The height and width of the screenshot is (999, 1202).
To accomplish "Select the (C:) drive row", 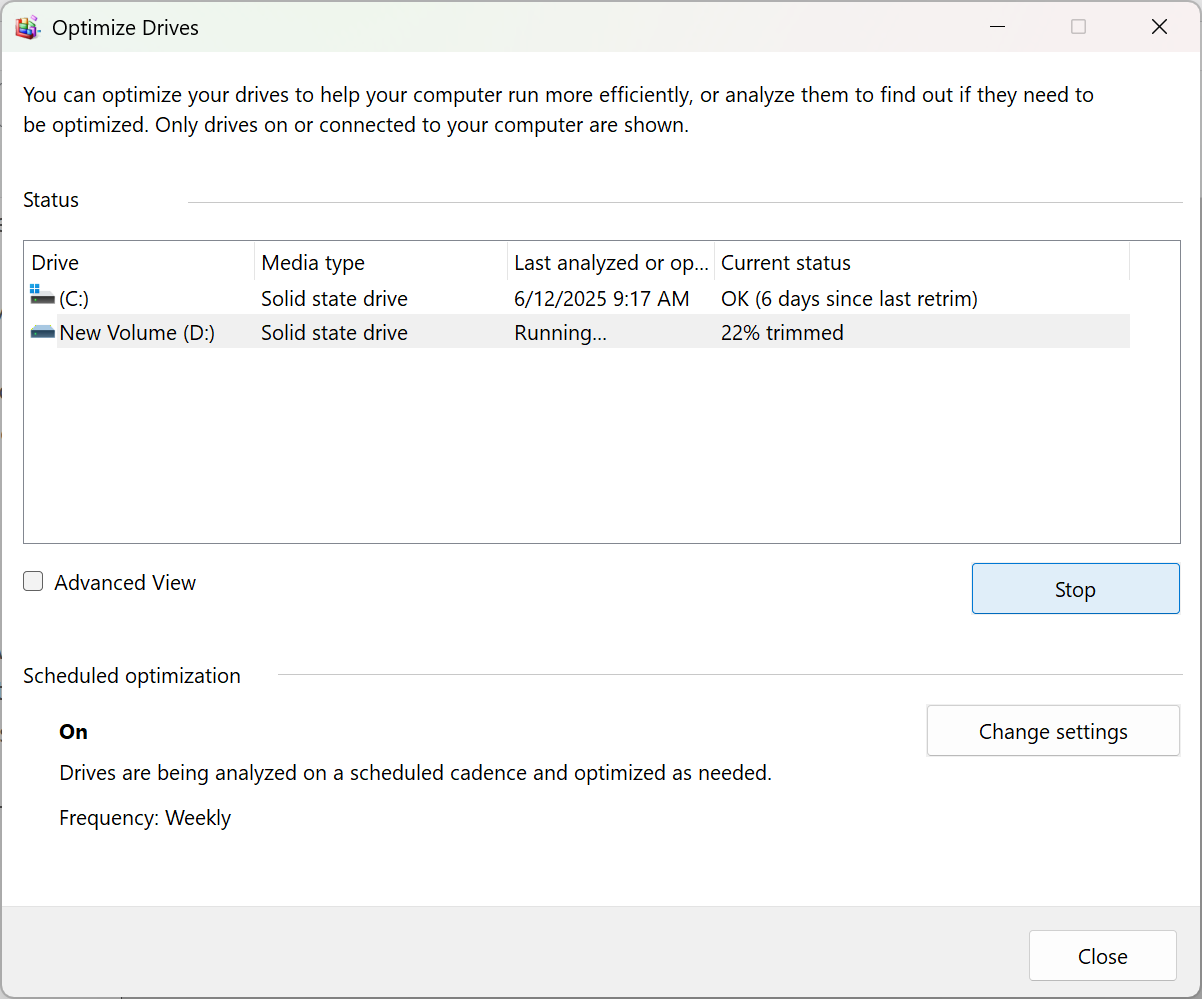I will point(74,298).
